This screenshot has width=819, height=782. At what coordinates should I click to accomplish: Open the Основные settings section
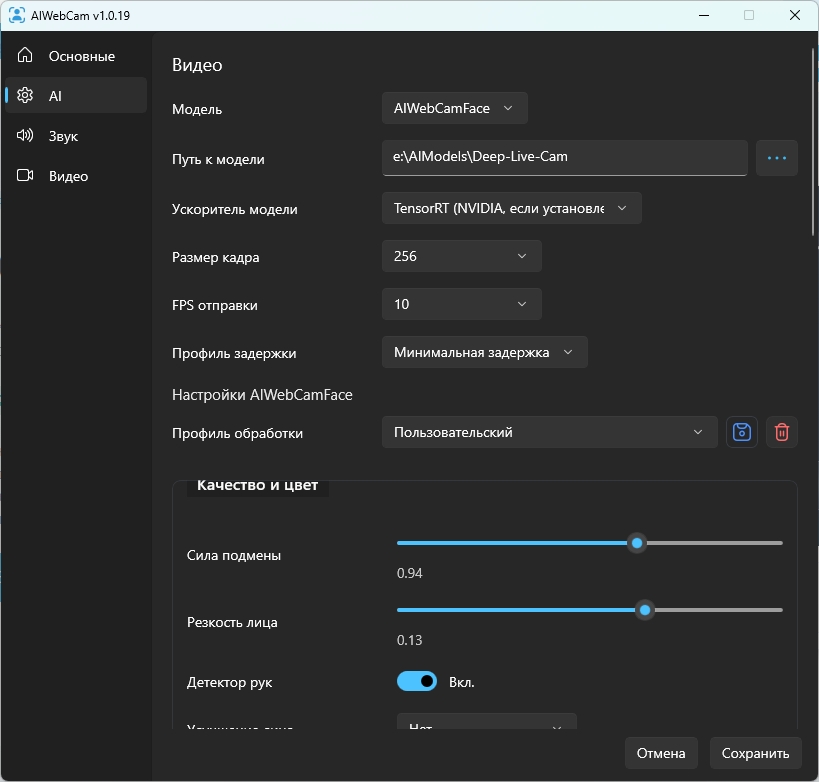(x=76, y=56)
